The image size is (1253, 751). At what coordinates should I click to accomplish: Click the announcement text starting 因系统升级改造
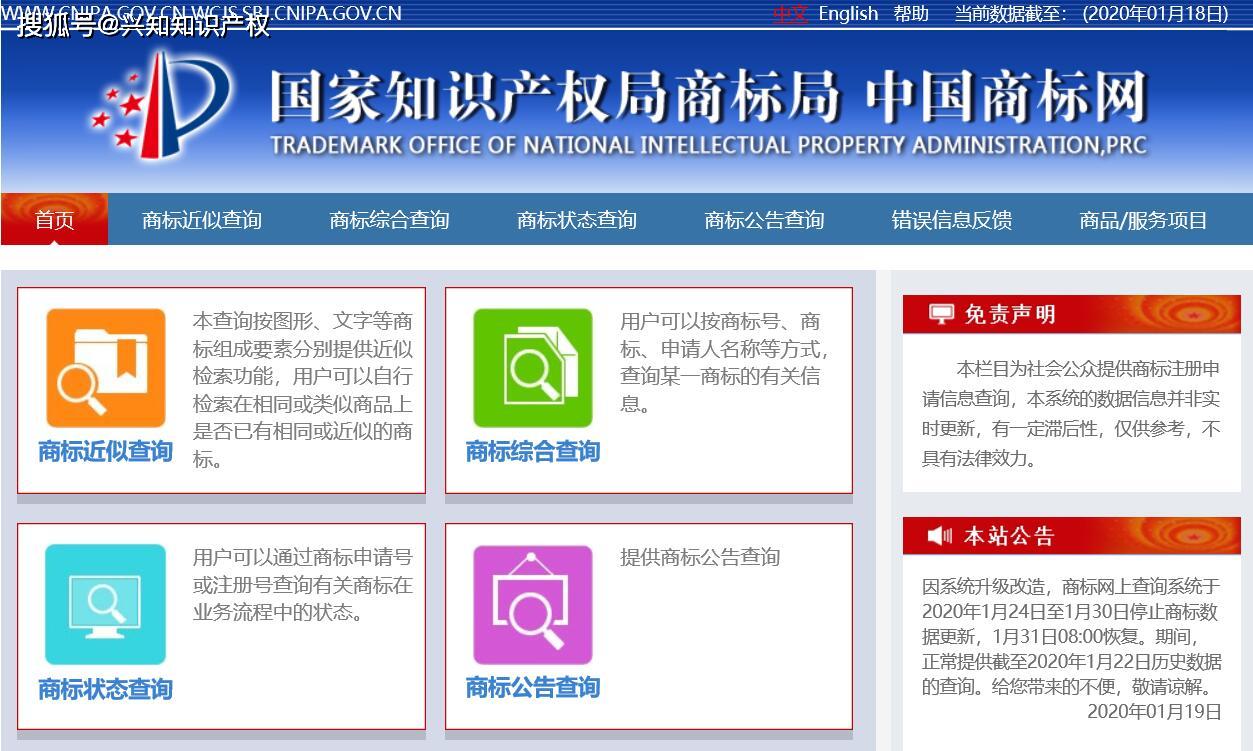pyautogui.click(x=1071, y=636)
